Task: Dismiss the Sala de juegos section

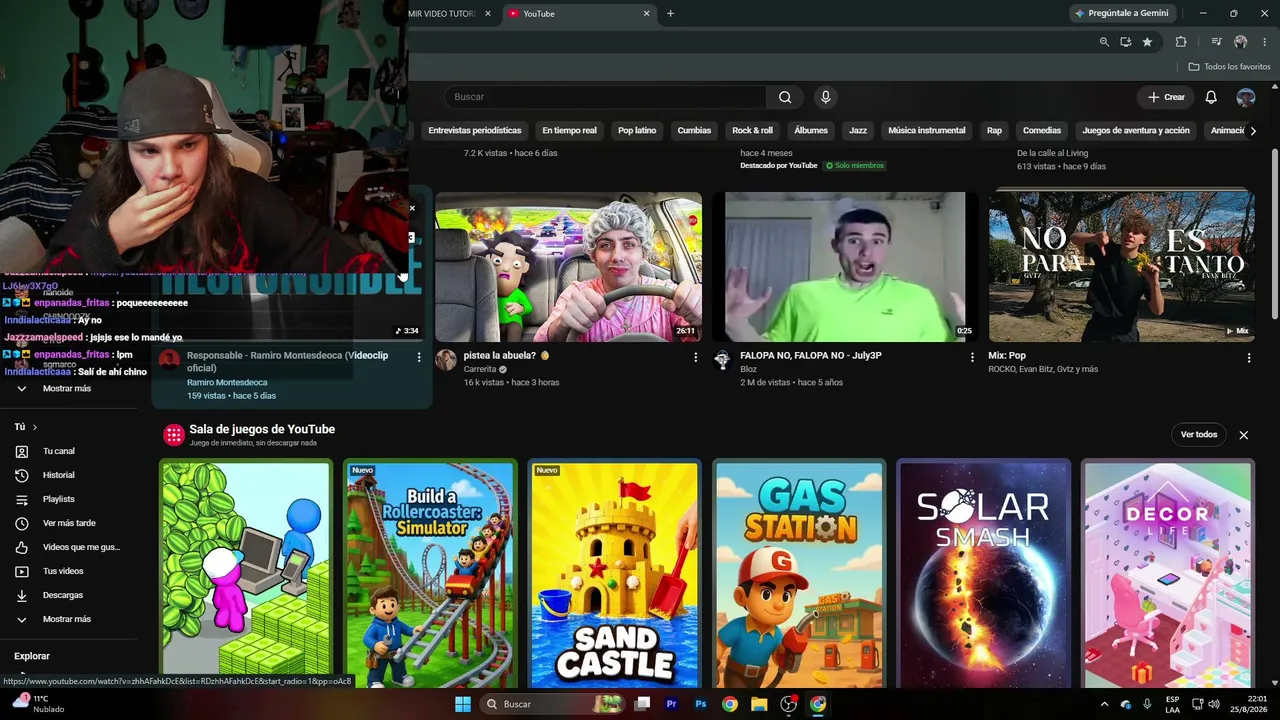Action: 1244,435
